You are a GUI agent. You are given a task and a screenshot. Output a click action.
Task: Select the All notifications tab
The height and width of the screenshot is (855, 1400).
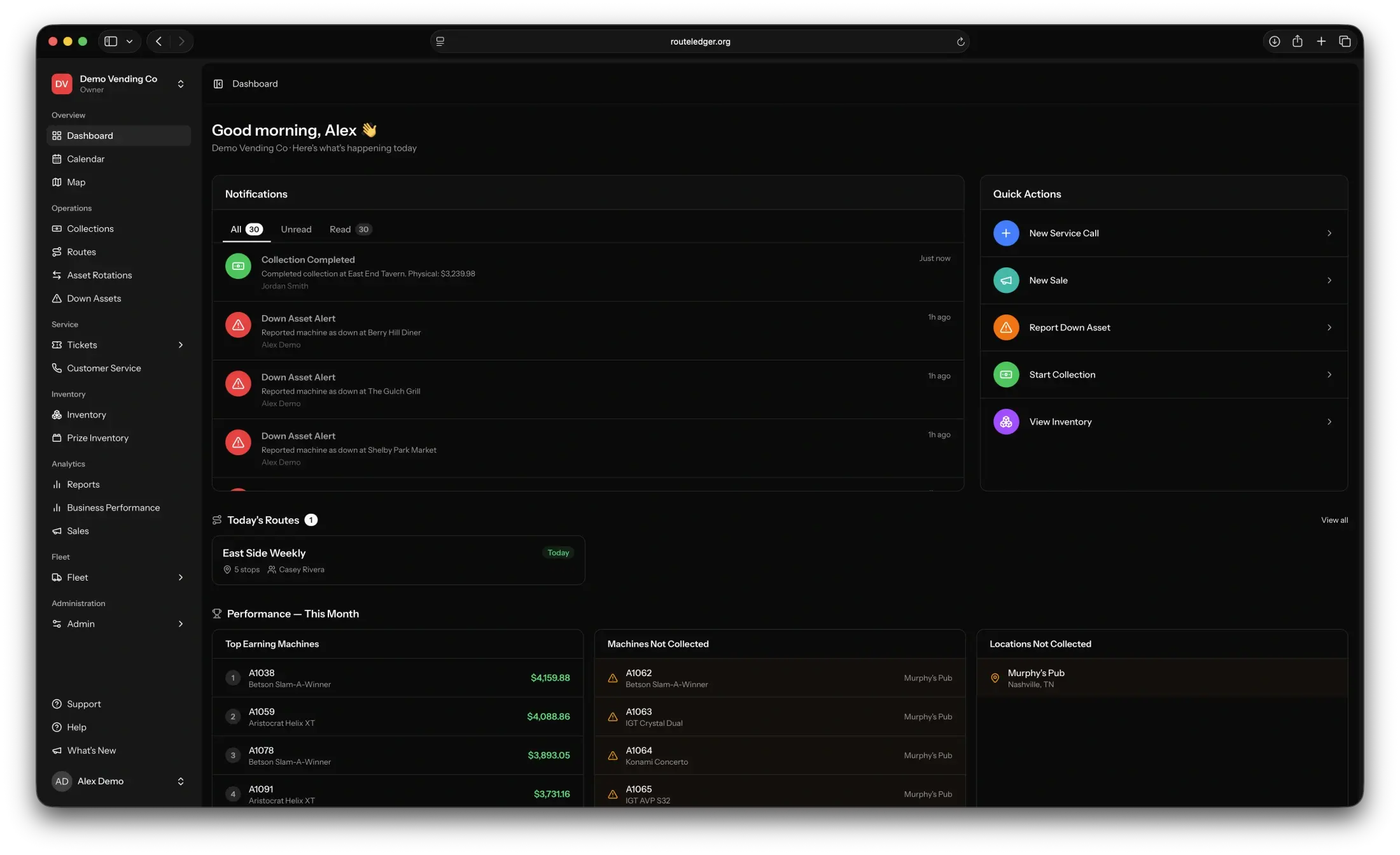click(x=246, y=229)
